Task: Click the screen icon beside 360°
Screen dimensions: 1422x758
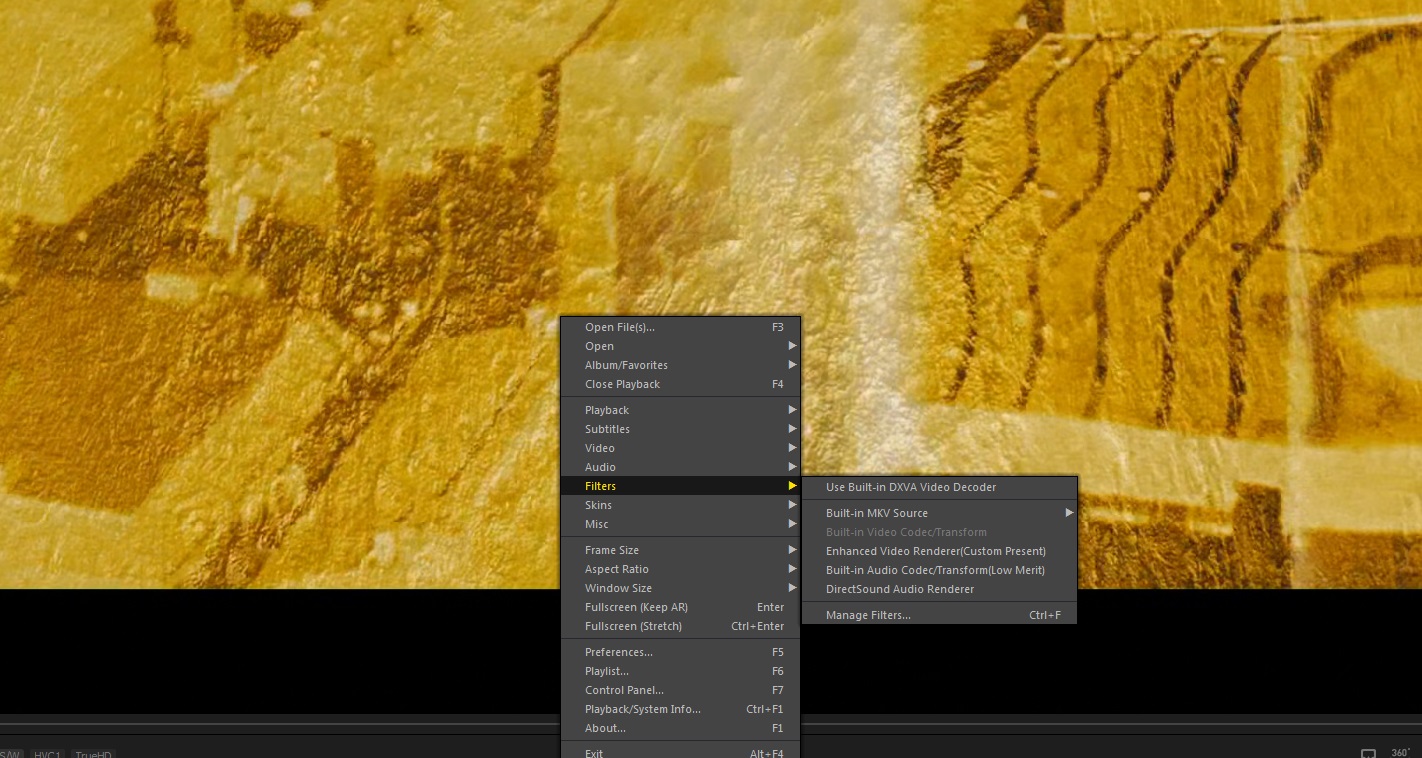Action: 1368,753
